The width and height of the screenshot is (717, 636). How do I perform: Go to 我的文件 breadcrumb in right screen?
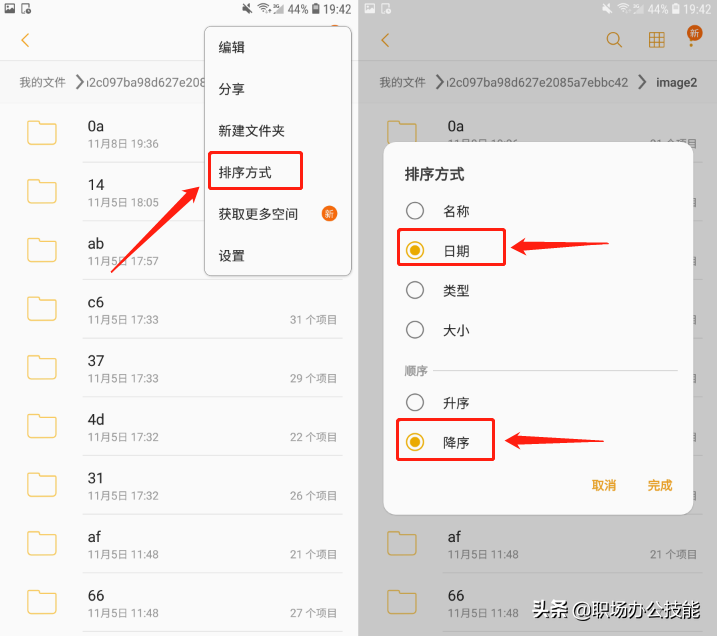402,82
